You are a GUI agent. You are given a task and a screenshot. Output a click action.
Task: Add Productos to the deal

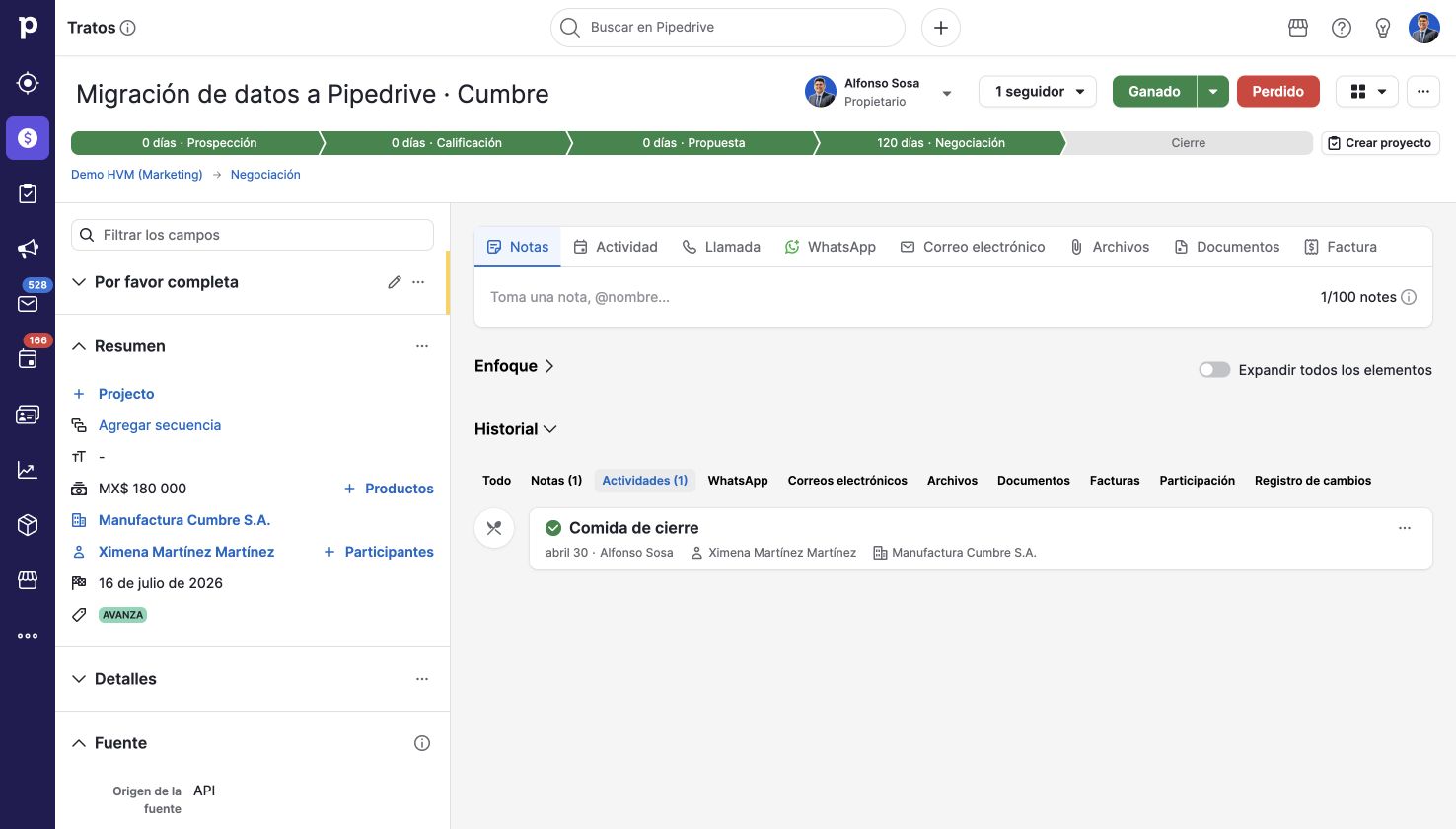(389, 489)
